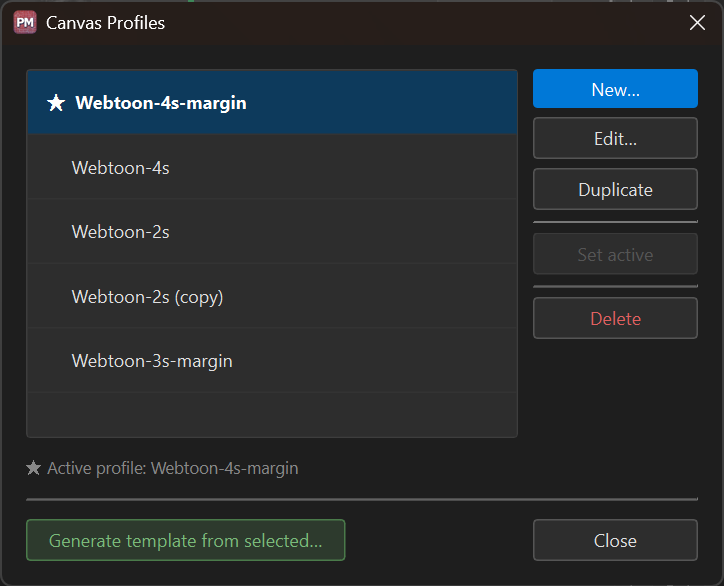Click the Close button at bottom
The image size is (724, 586).
coord(615,540)
